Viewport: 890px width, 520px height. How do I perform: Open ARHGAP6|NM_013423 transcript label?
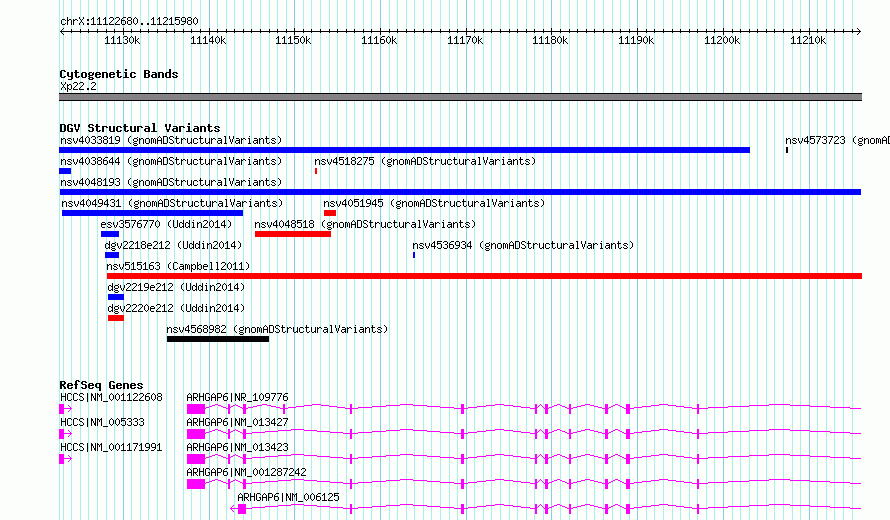[237, 447]
